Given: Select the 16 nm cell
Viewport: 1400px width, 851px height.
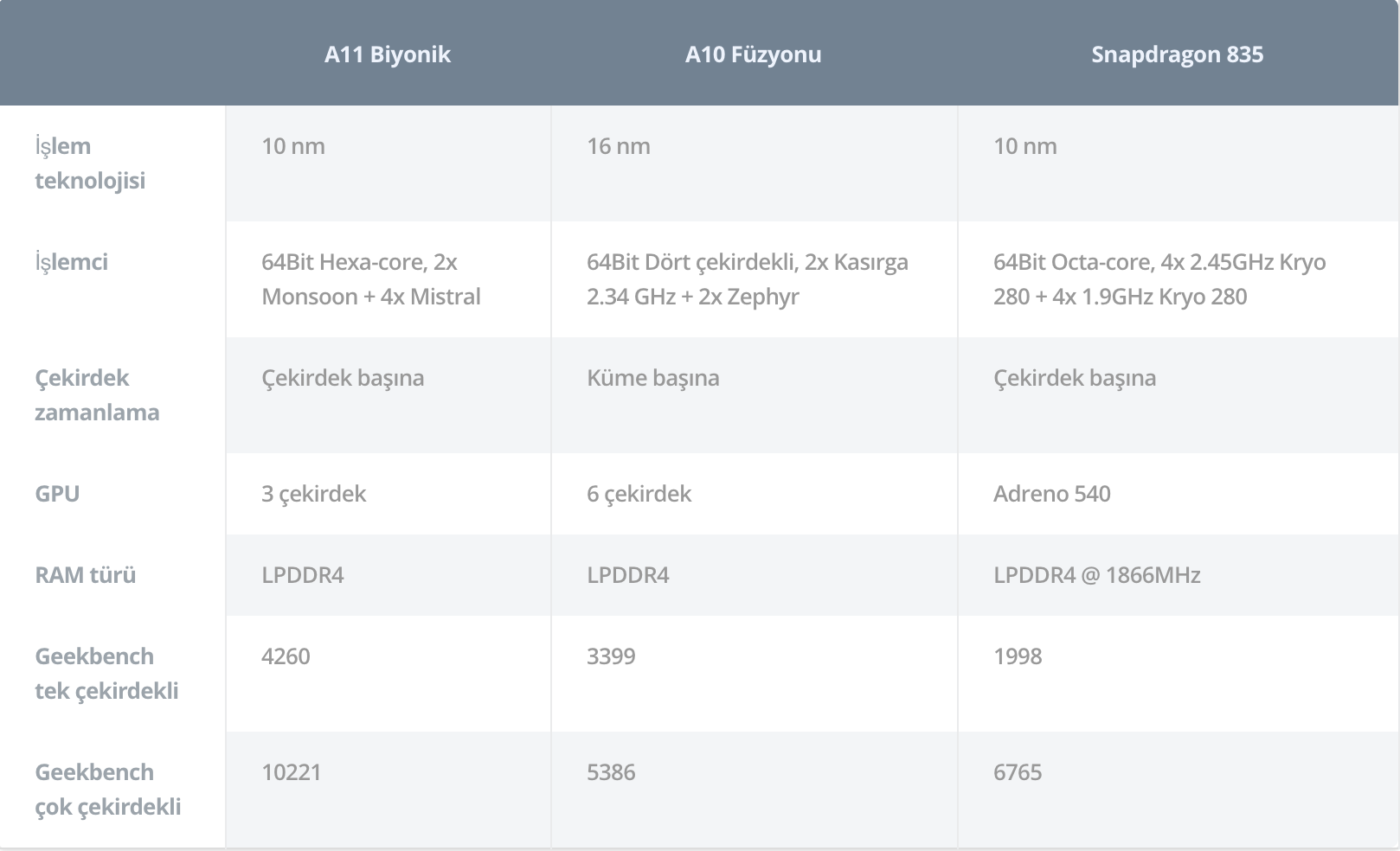Looking at the screenshot, I should point(619,146).
